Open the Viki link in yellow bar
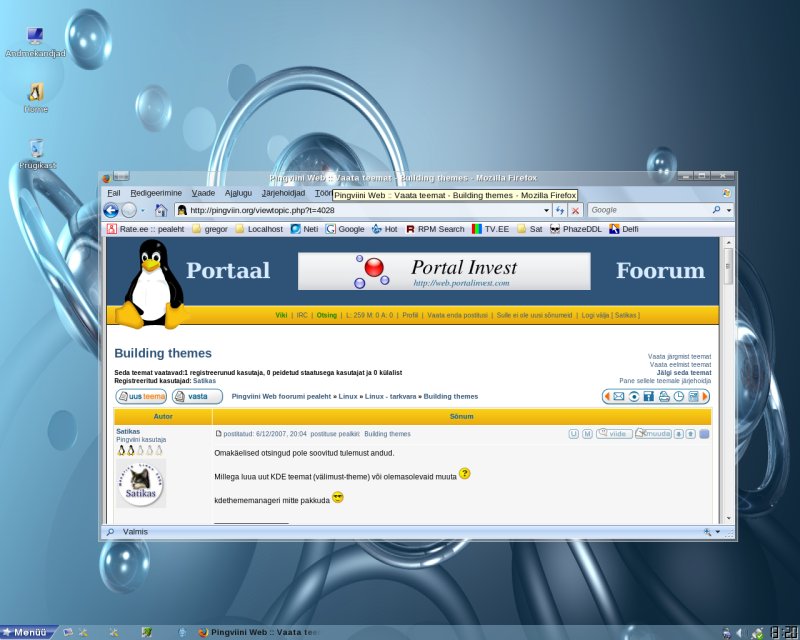The height and width of the screenshot is (640, 800). (x=281, y=315)
